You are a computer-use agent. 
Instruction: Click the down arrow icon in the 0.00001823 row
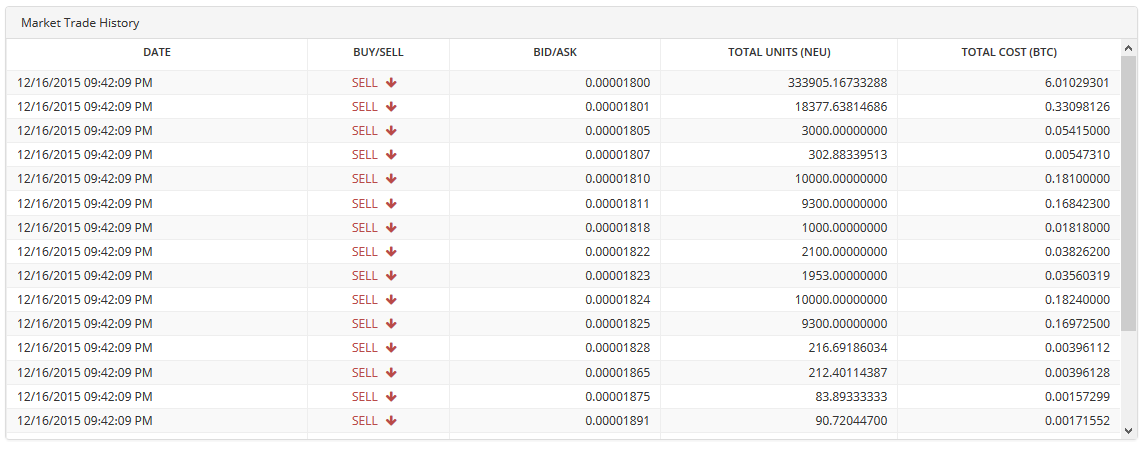coord(391,276)
